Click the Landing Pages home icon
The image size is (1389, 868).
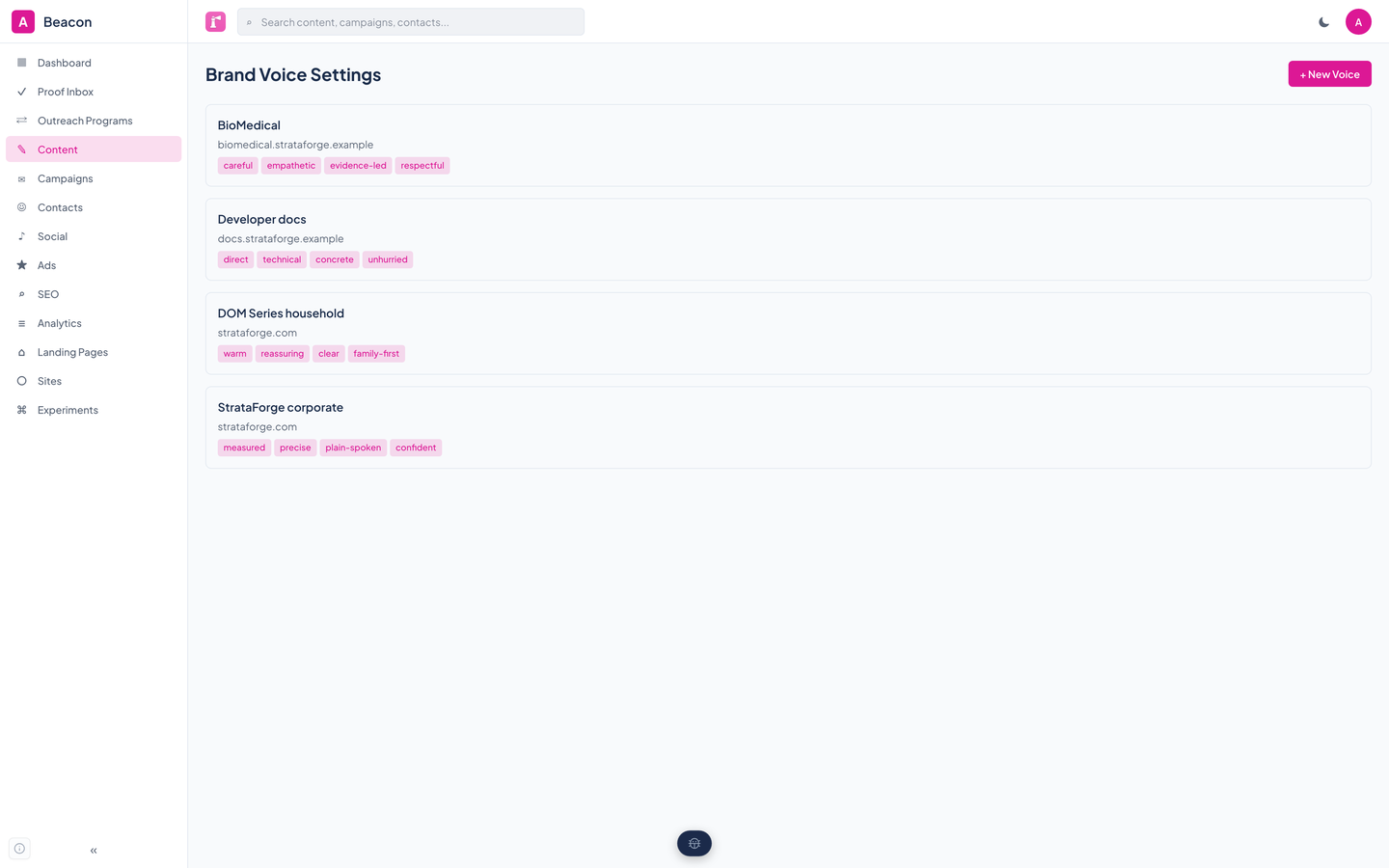click(x=21, y=352)
